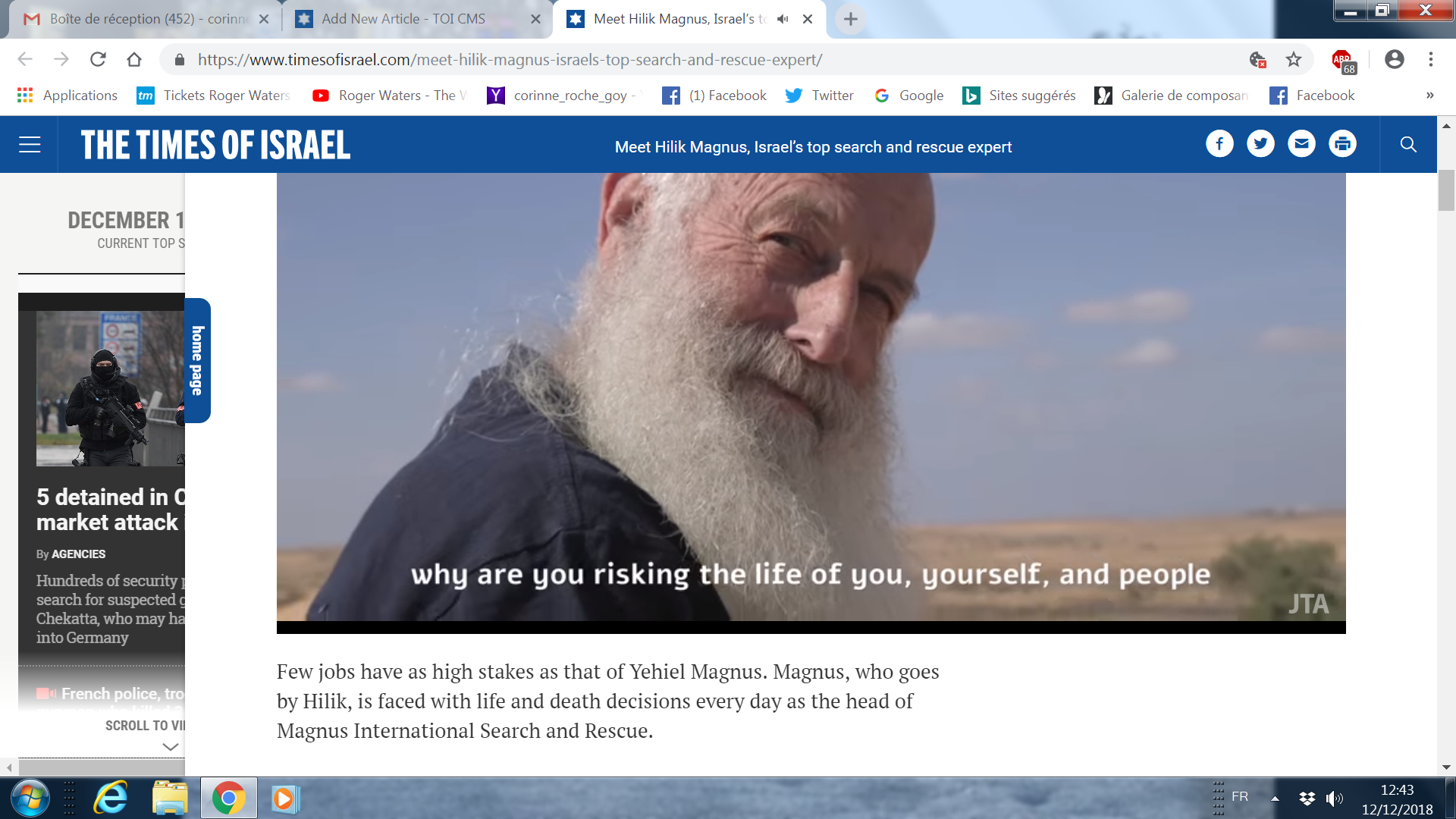Image resolution: width=1456 pixels, height=819 pixels.
Task: Open the site search magnifier
Action: 1408,144
